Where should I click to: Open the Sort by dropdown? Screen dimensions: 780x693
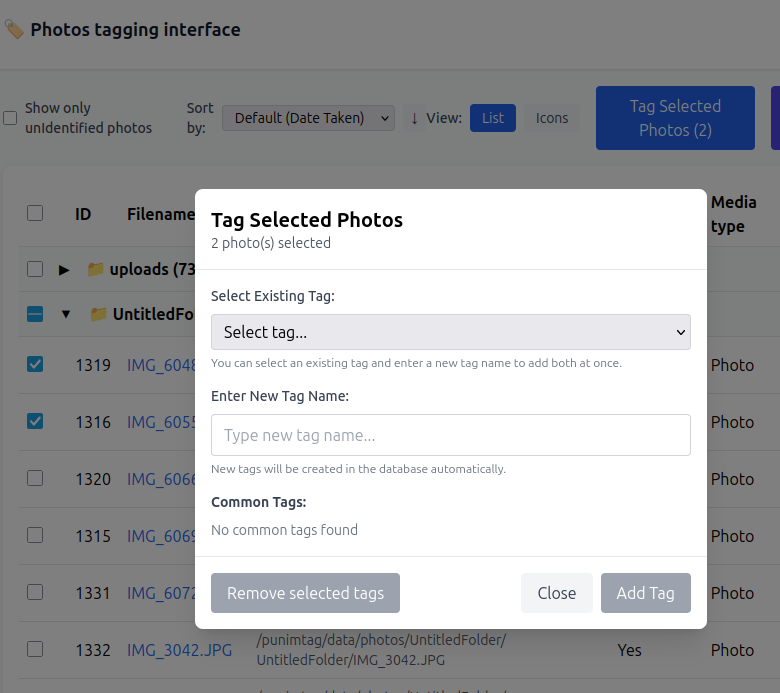[x=308, y=118]
